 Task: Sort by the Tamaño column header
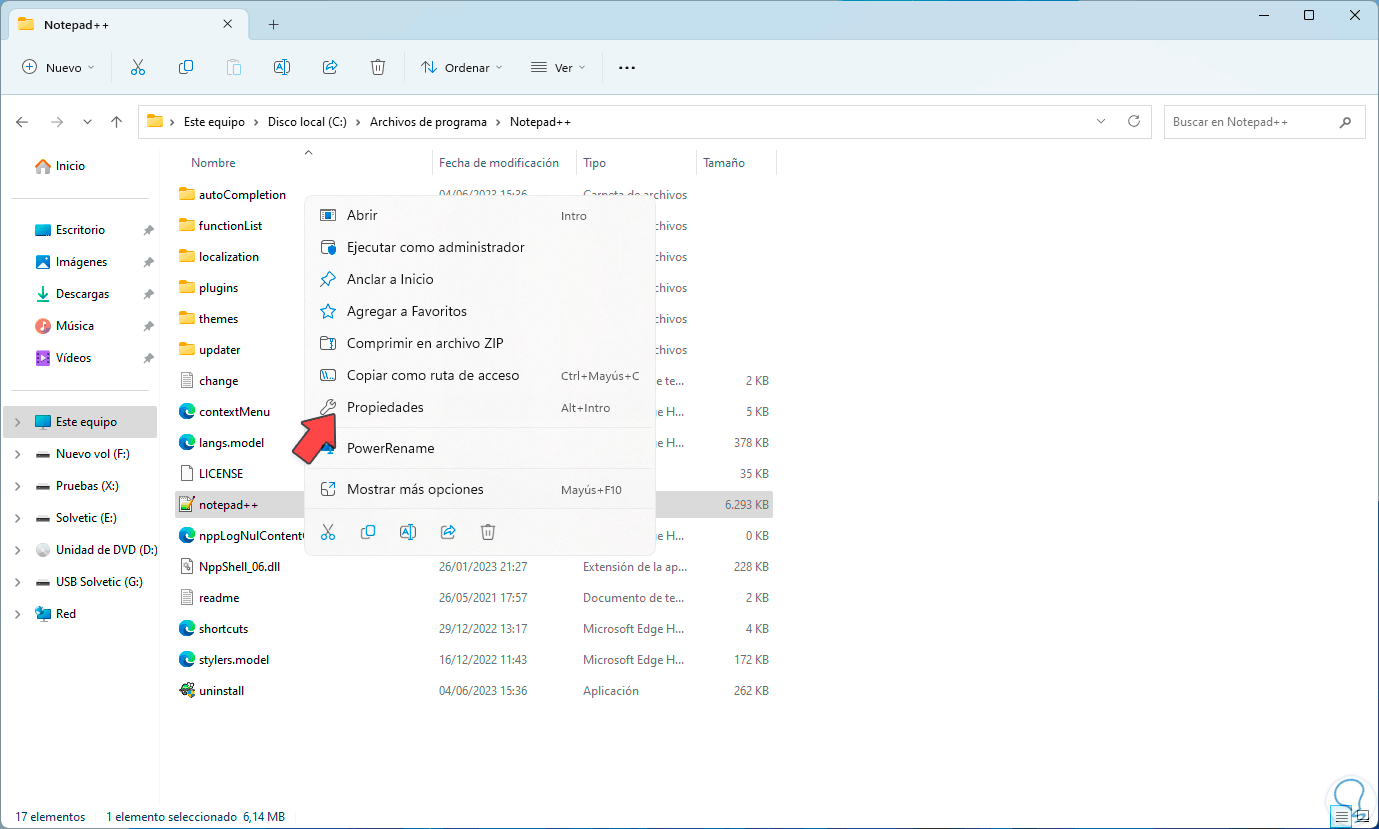[724, 163]
